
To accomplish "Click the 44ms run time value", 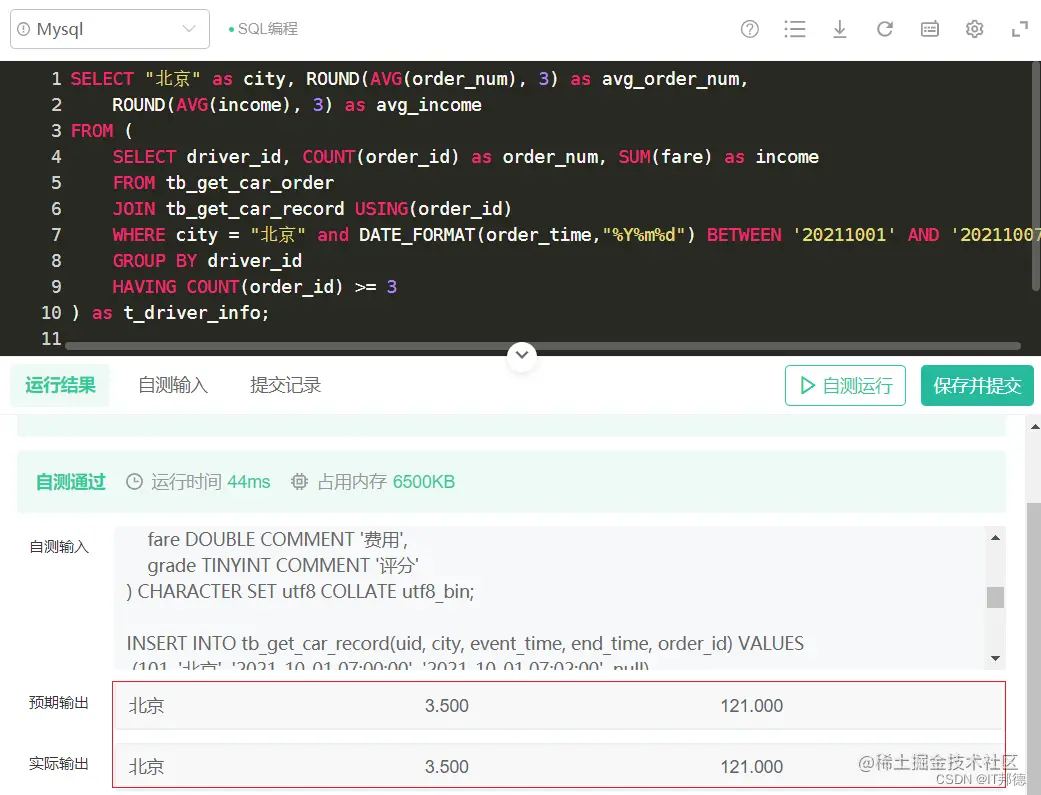I will 249,482.
